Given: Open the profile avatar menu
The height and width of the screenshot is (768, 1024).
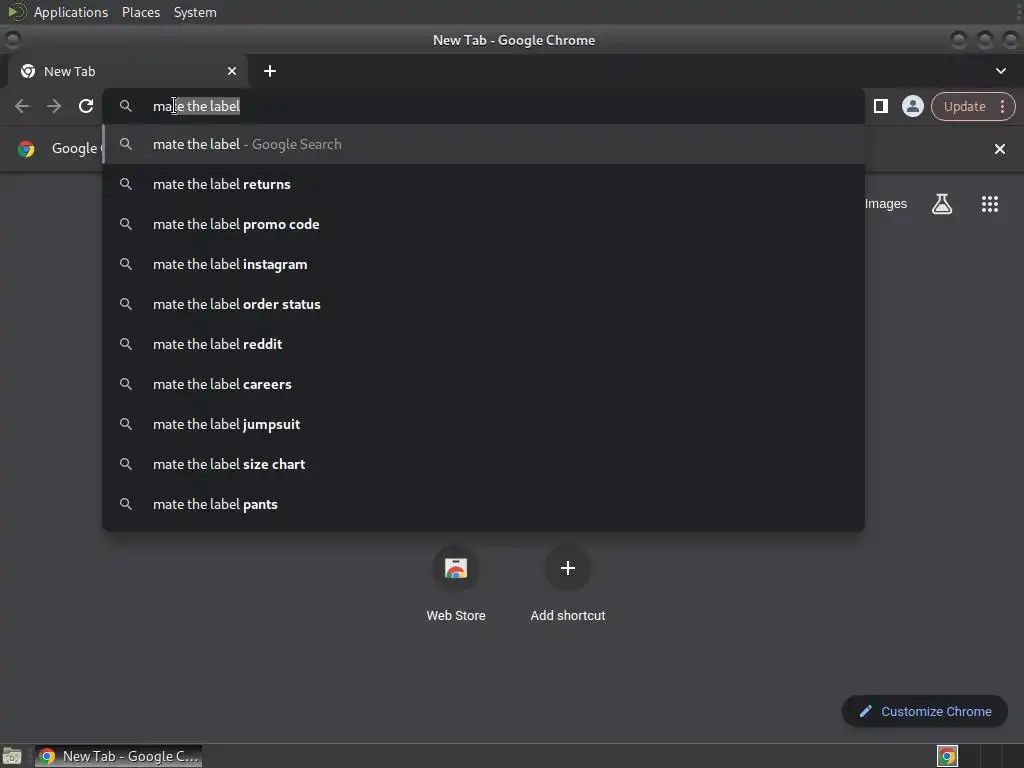Looking at the screenshot, I should (x=912, y=106).
